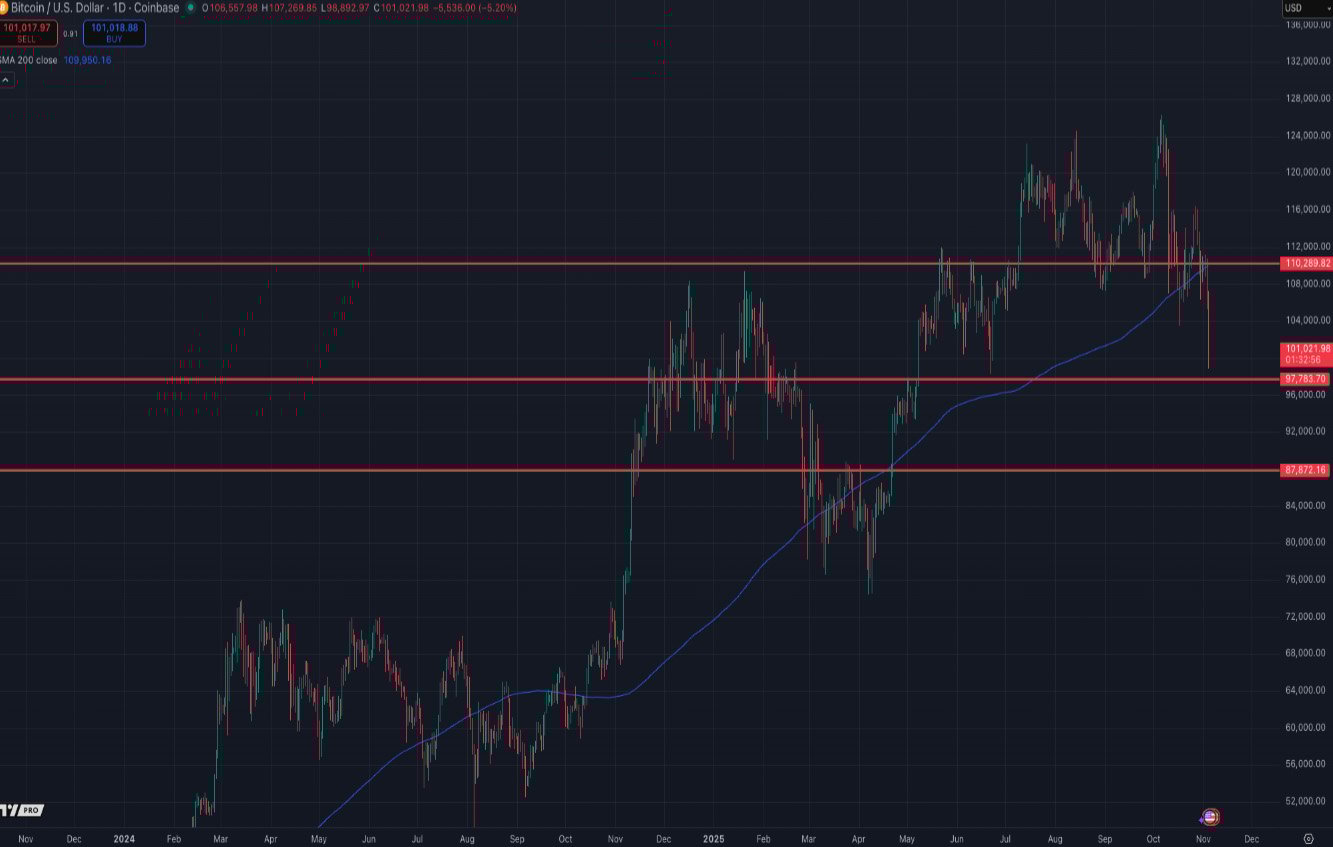
Task: Click the US flag economic event marker
Action: tap(1210, 817)
